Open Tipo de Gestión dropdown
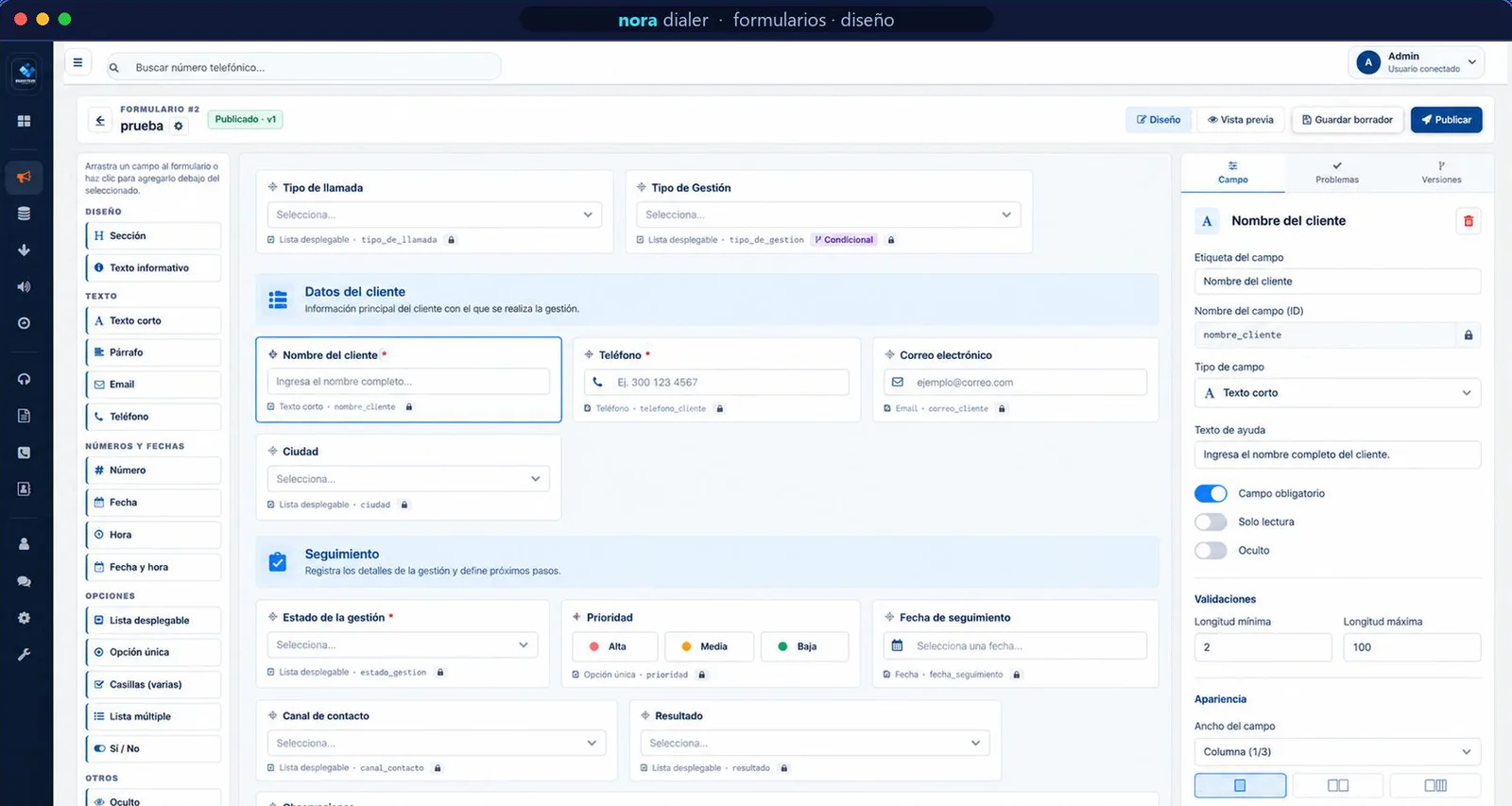The height and width of the screenshot is (806, 1512). (x=829, y=214)
